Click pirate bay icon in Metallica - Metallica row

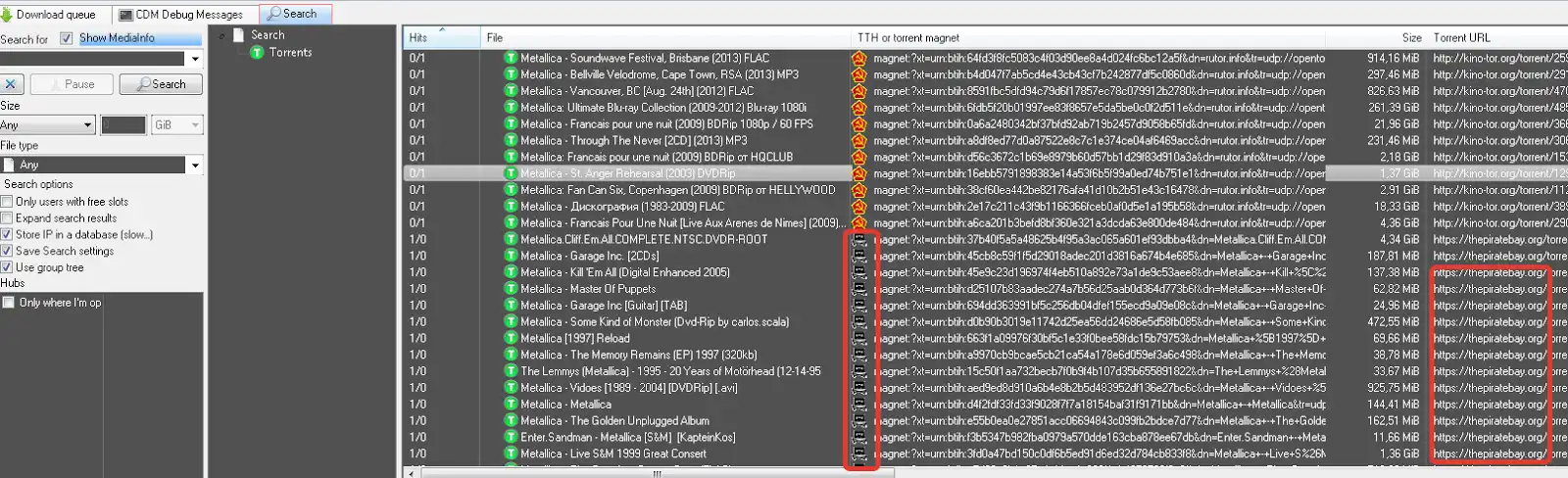pyautogui.click(x=859, y=404)
